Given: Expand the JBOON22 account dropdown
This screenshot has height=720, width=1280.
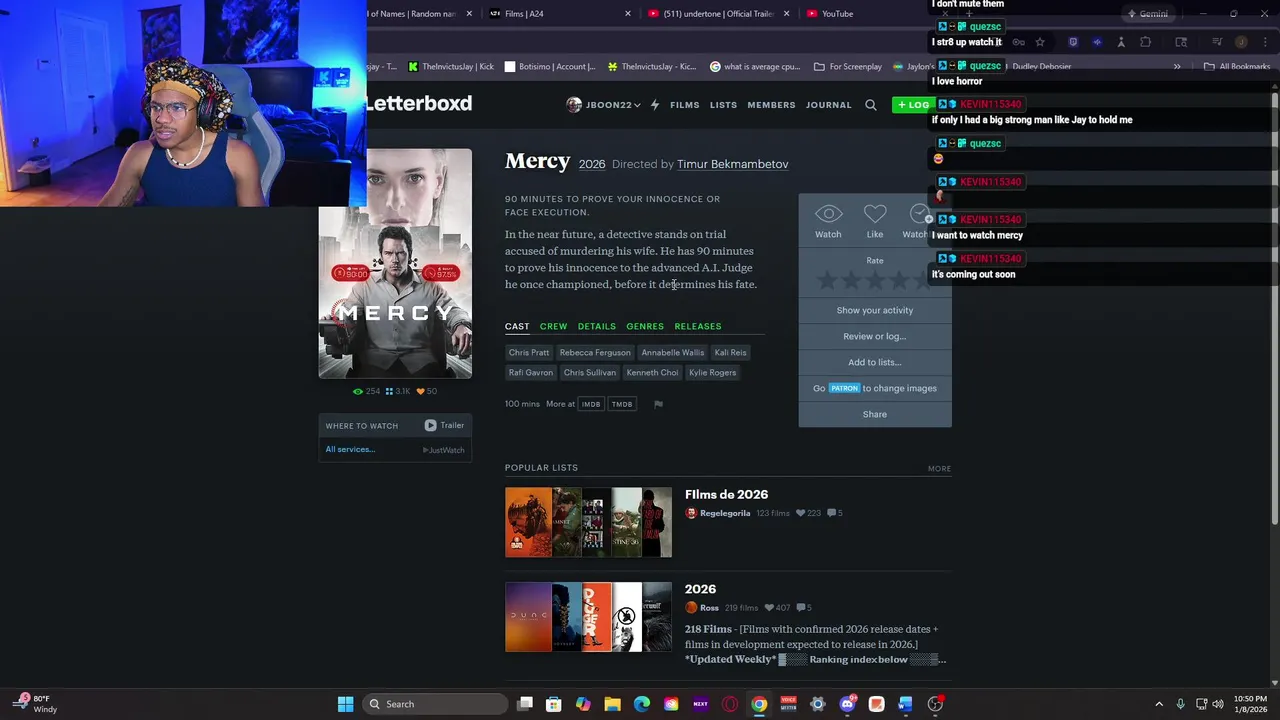Looking at the screenshot, I should pyautogui.click(x=603, y=105).
